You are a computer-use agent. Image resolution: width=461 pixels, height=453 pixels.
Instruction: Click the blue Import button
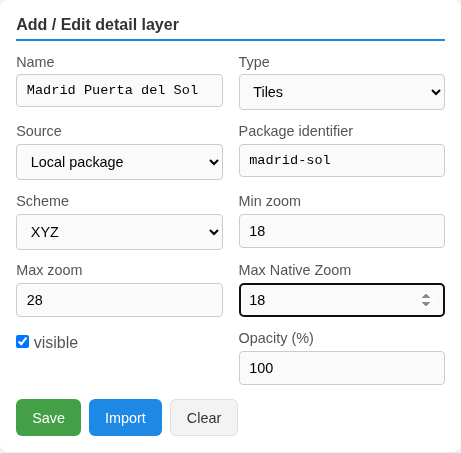(125, 418)
